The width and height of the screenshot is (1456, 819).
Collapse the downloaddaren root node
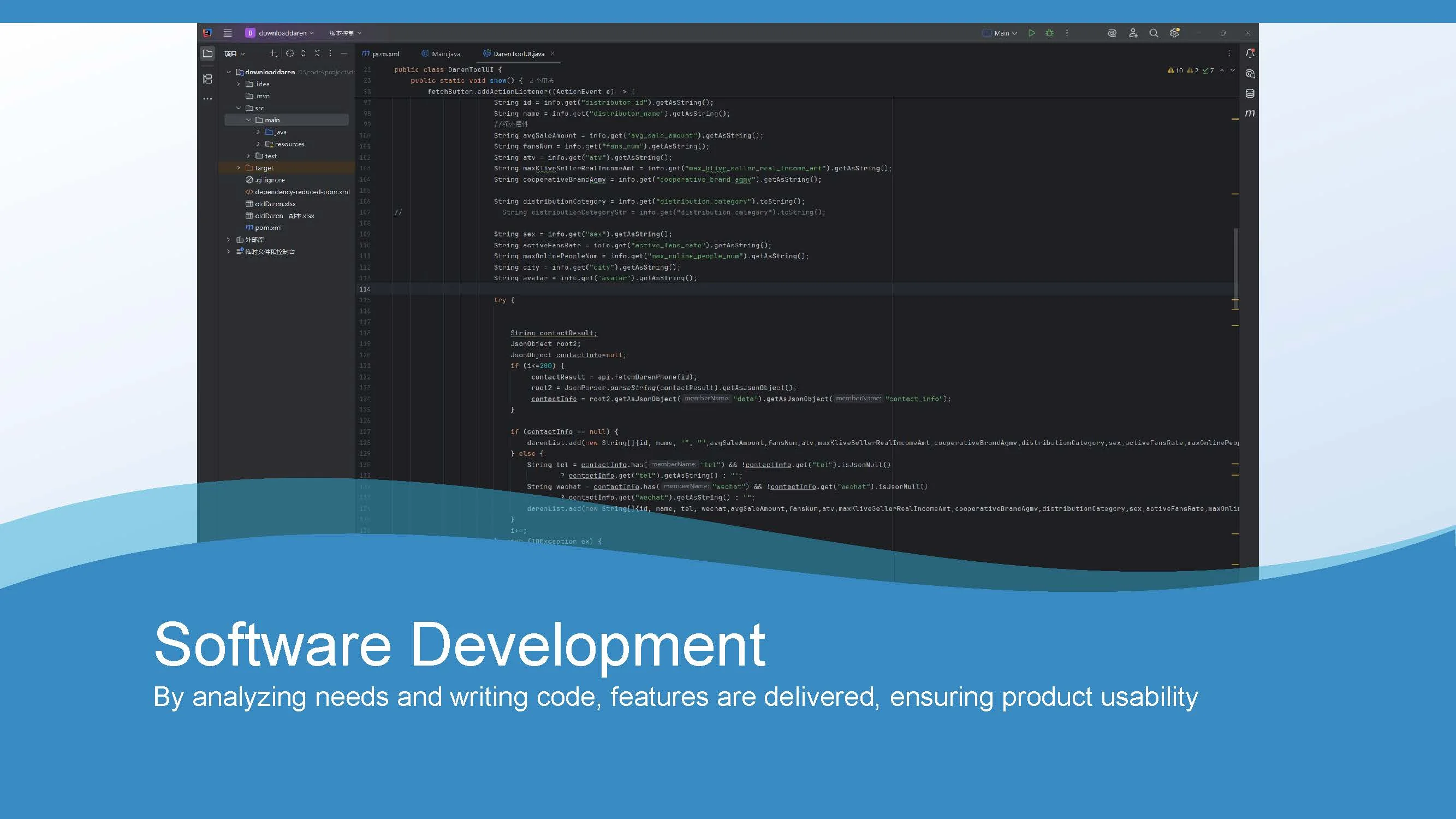[x=229, y=72]
